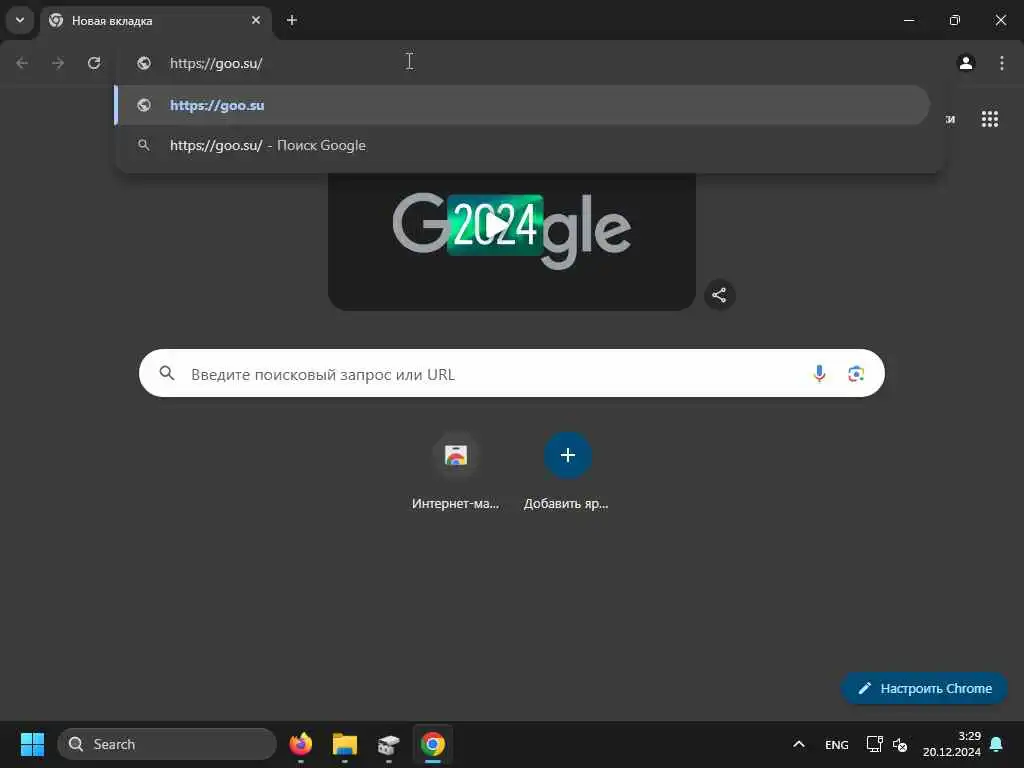Open the Google apps grid
Image resolution: width=1024 pixels, height=768 pixels.
click(x=990, y=119)
